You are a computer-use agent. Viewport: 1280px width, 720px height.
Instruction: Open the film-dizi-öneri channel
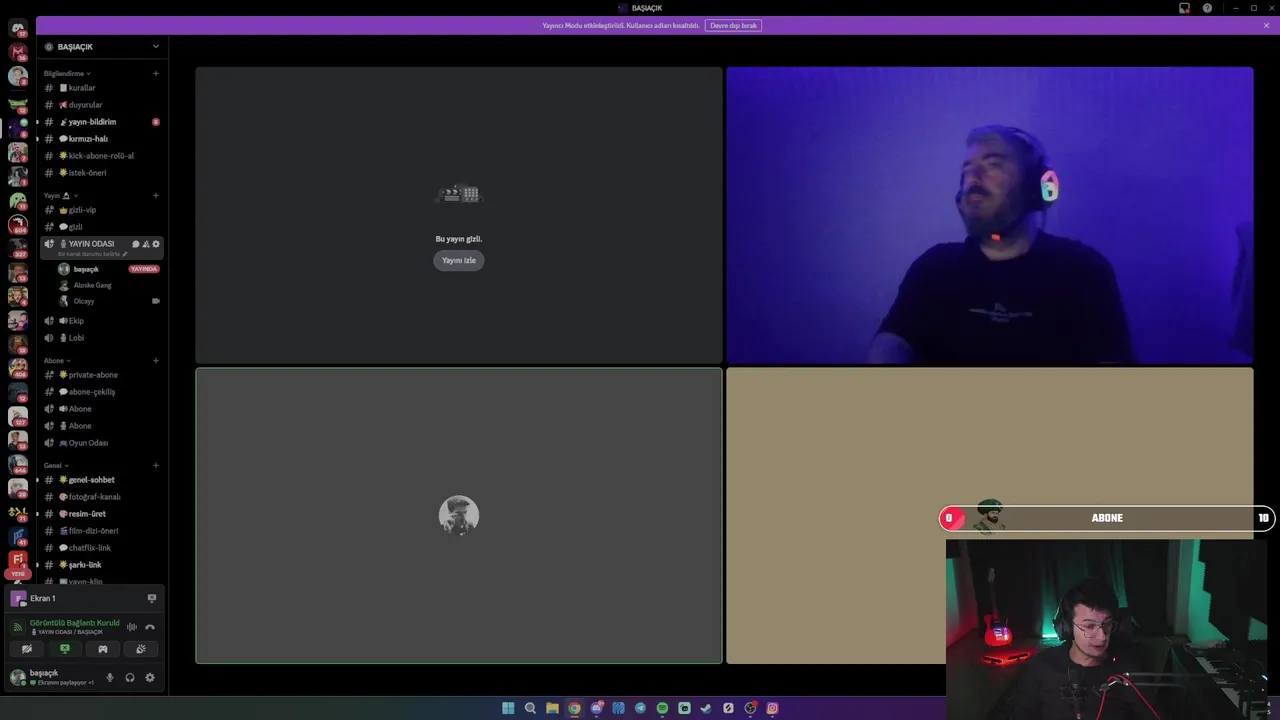coord(101,531)
